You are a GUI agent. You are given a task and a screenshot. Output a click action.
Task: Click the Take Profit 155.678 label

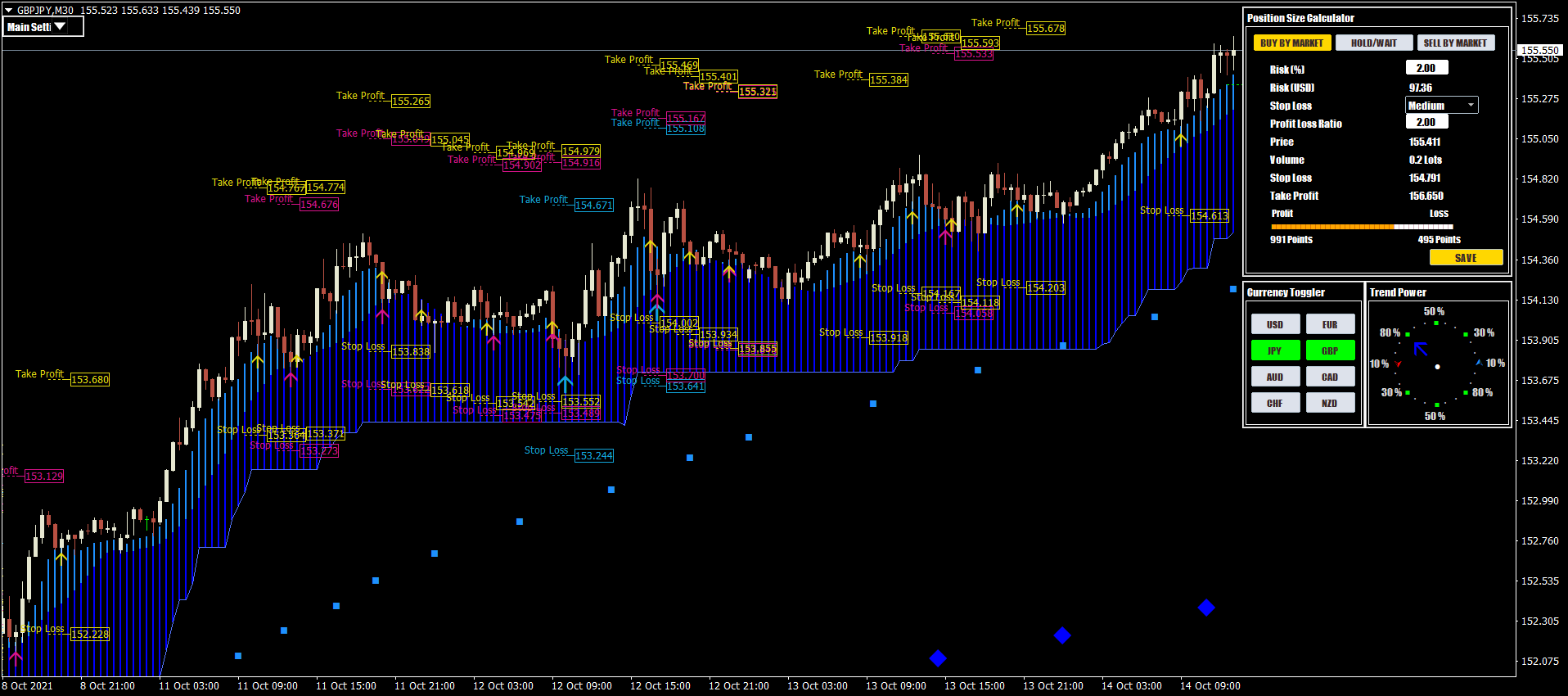tap(1046, 28)
